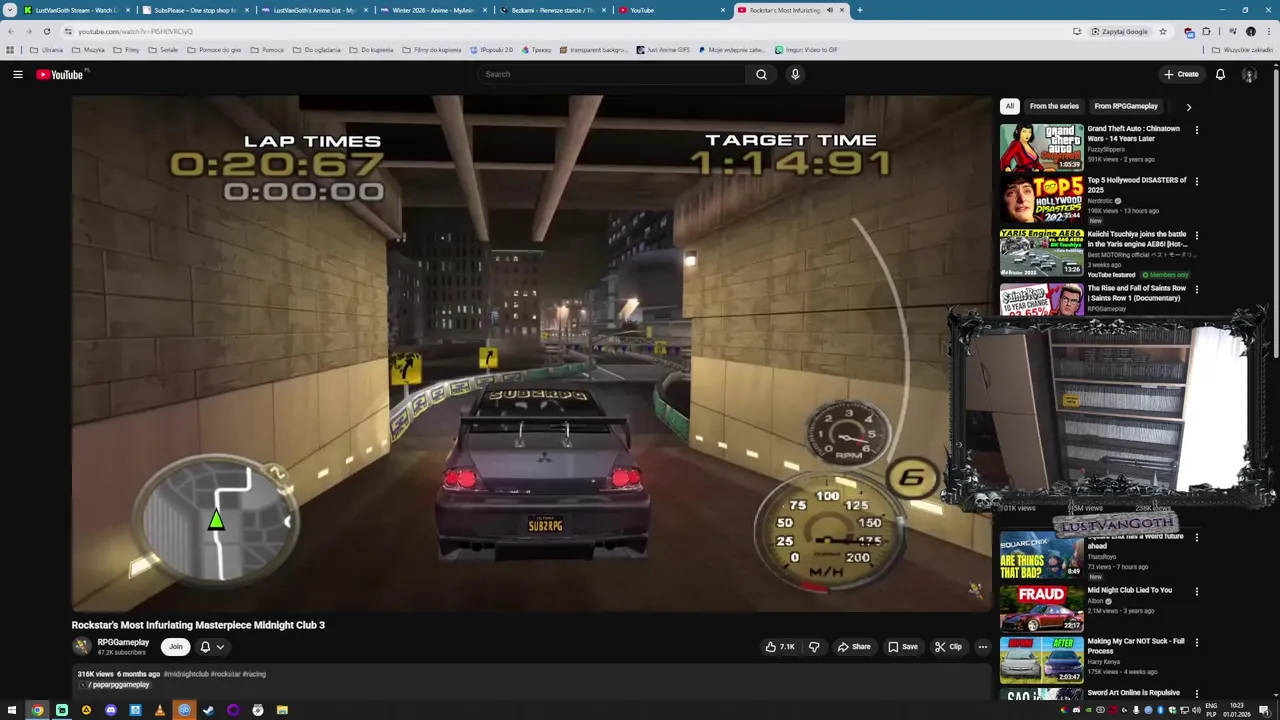
Task: Open YouTube notifications bell
Action: point(1220,74)
